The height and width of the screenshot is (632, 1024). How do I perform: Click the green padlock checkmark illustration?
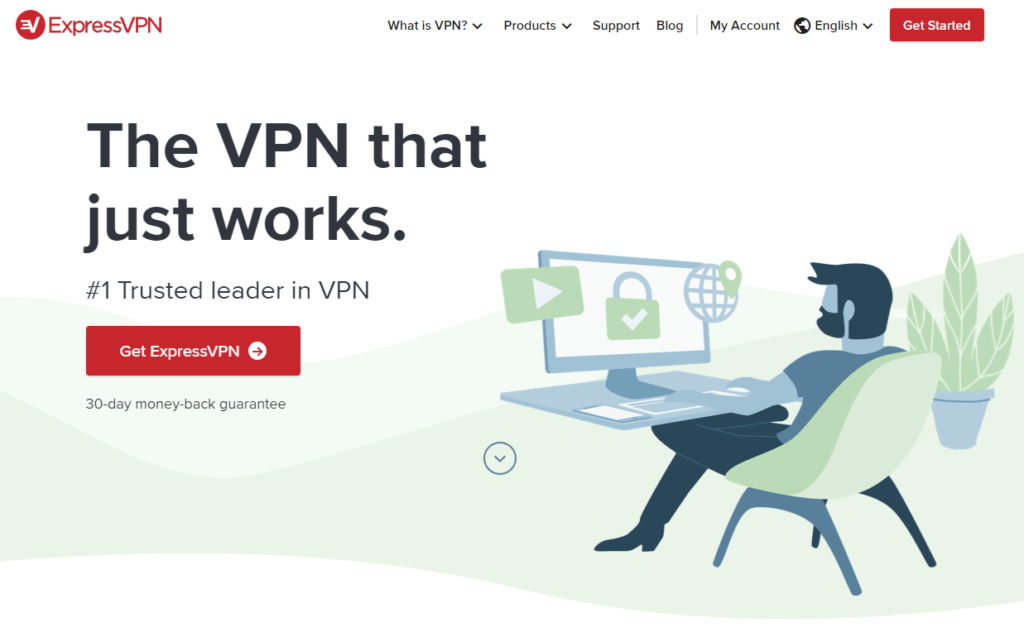pos(632,307)
